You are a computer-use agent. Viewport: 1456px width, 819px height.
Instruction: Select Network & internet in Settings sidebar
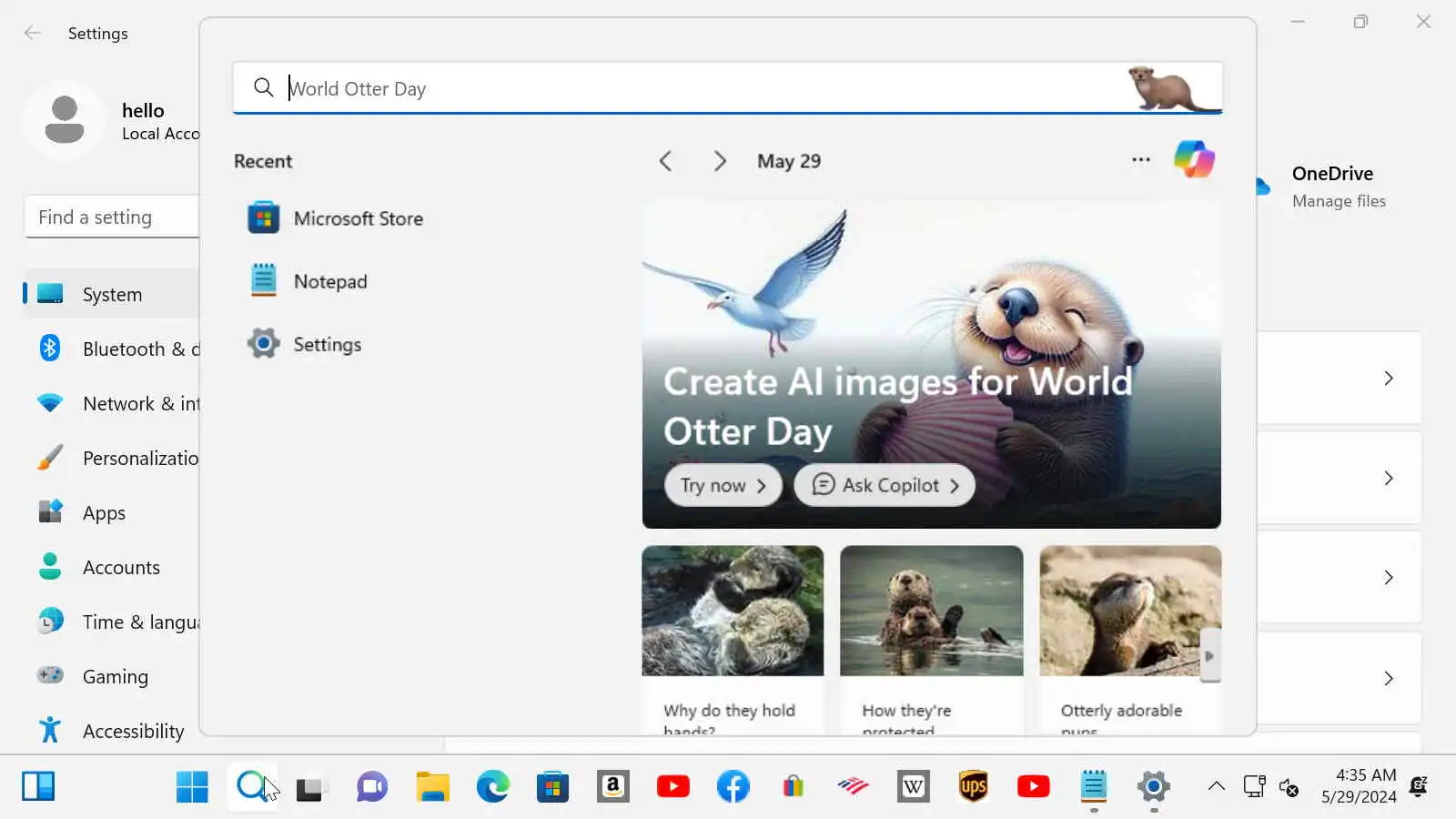pos(111,403)
